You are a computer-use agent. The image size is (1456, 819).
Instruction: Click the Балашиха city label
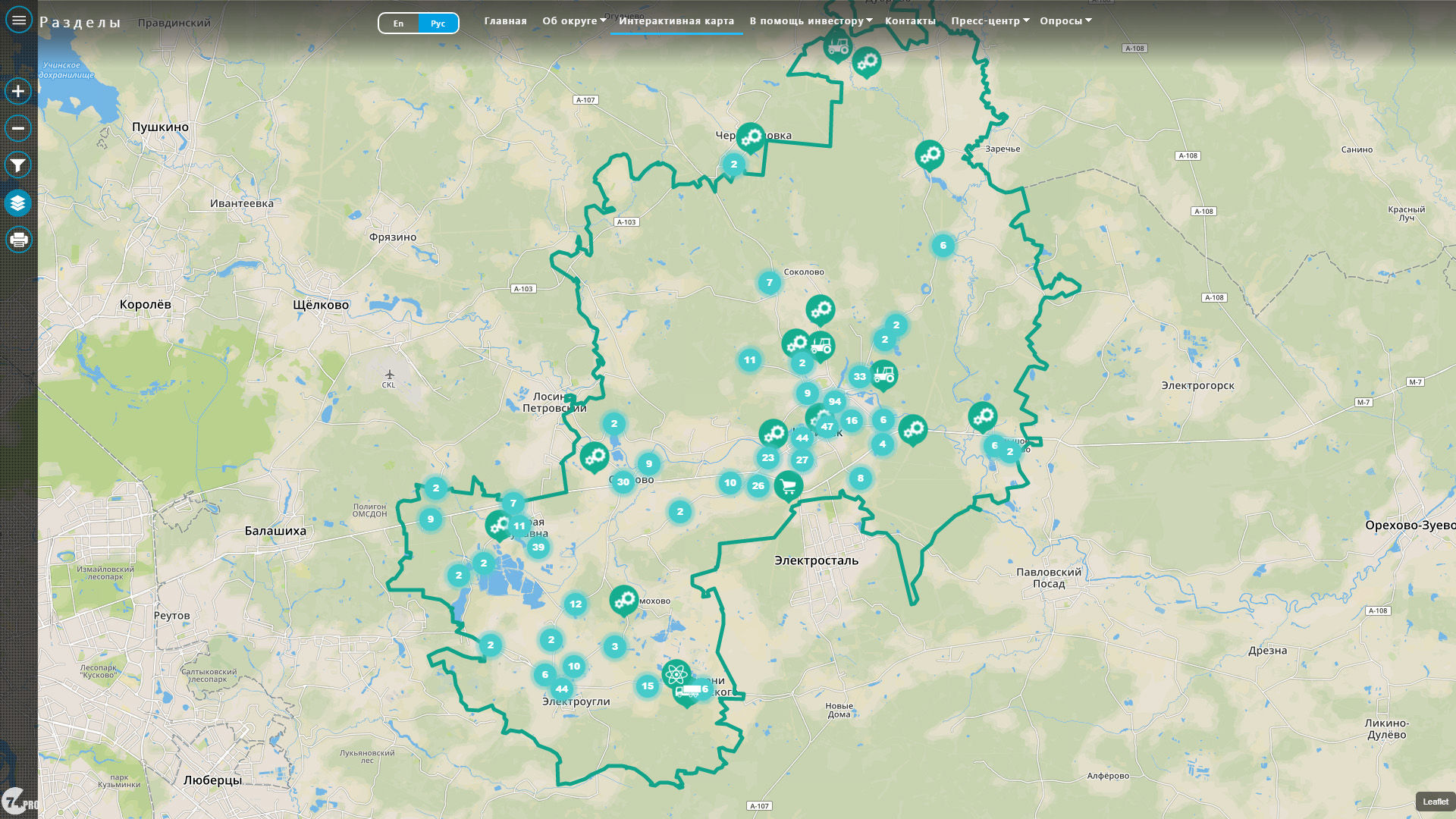tap(275, 531)
